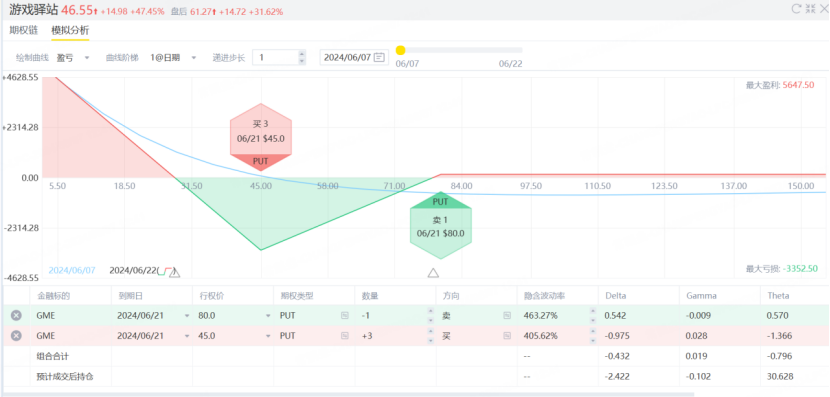The height and width of the screenshot is (397, 830).
Task: Click the 行权价 column header
Action: (211, 296)
